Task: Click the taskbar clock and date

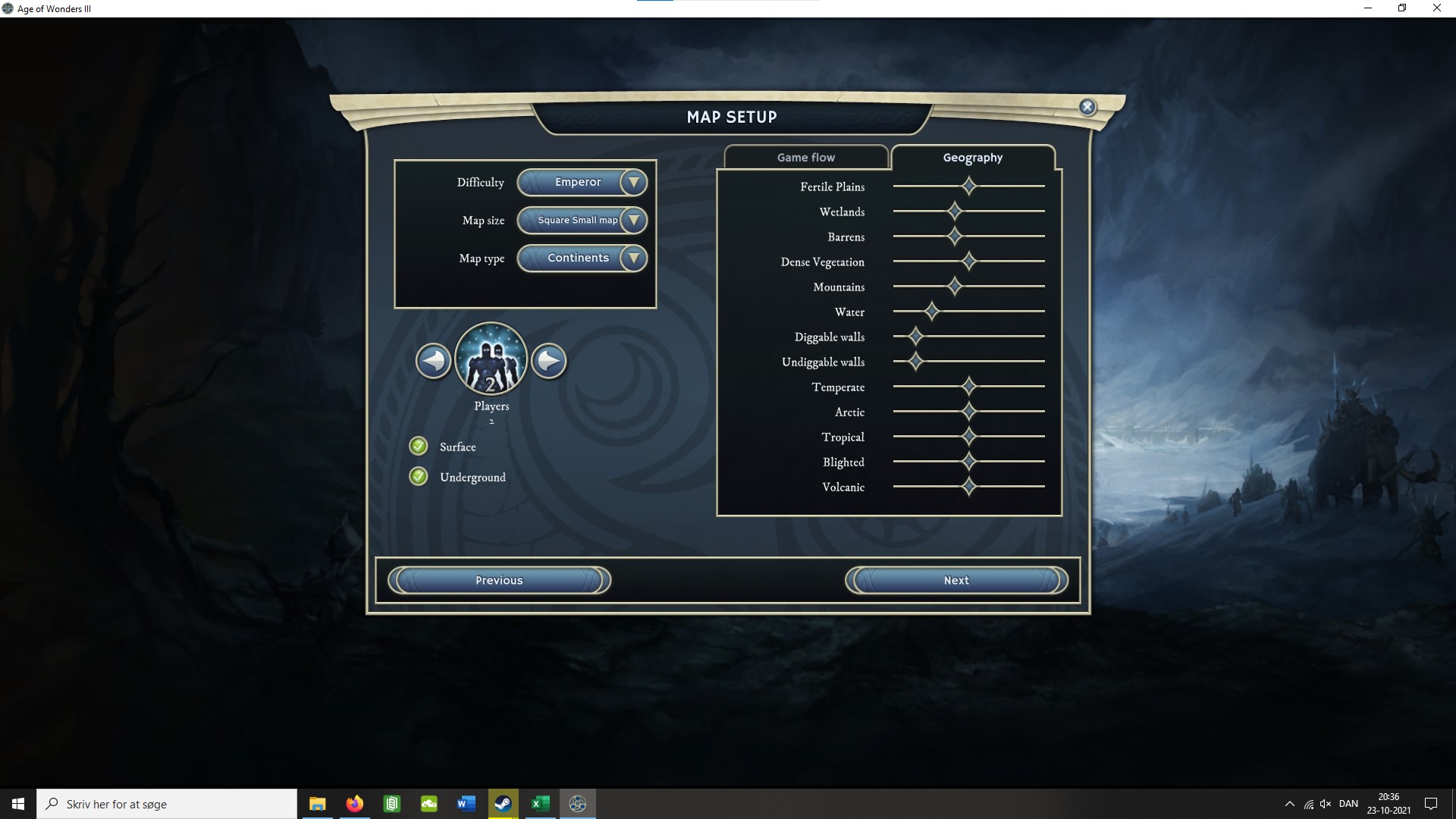Action: (1389, 804)
